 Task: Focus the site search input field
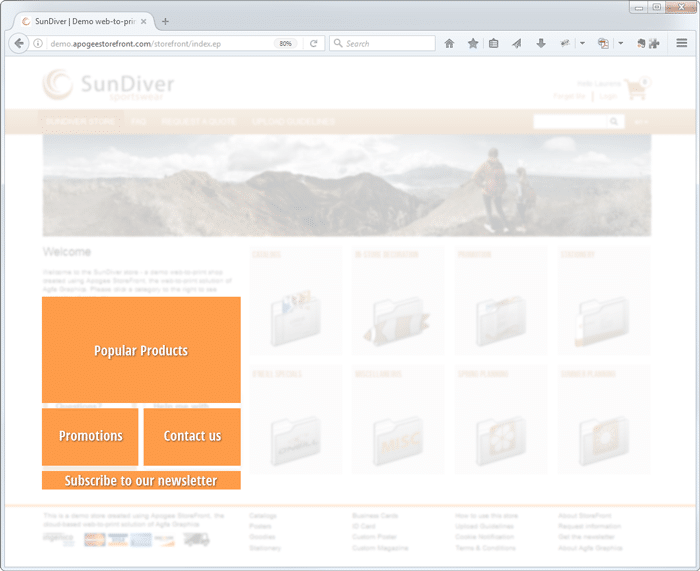(571, 121)
